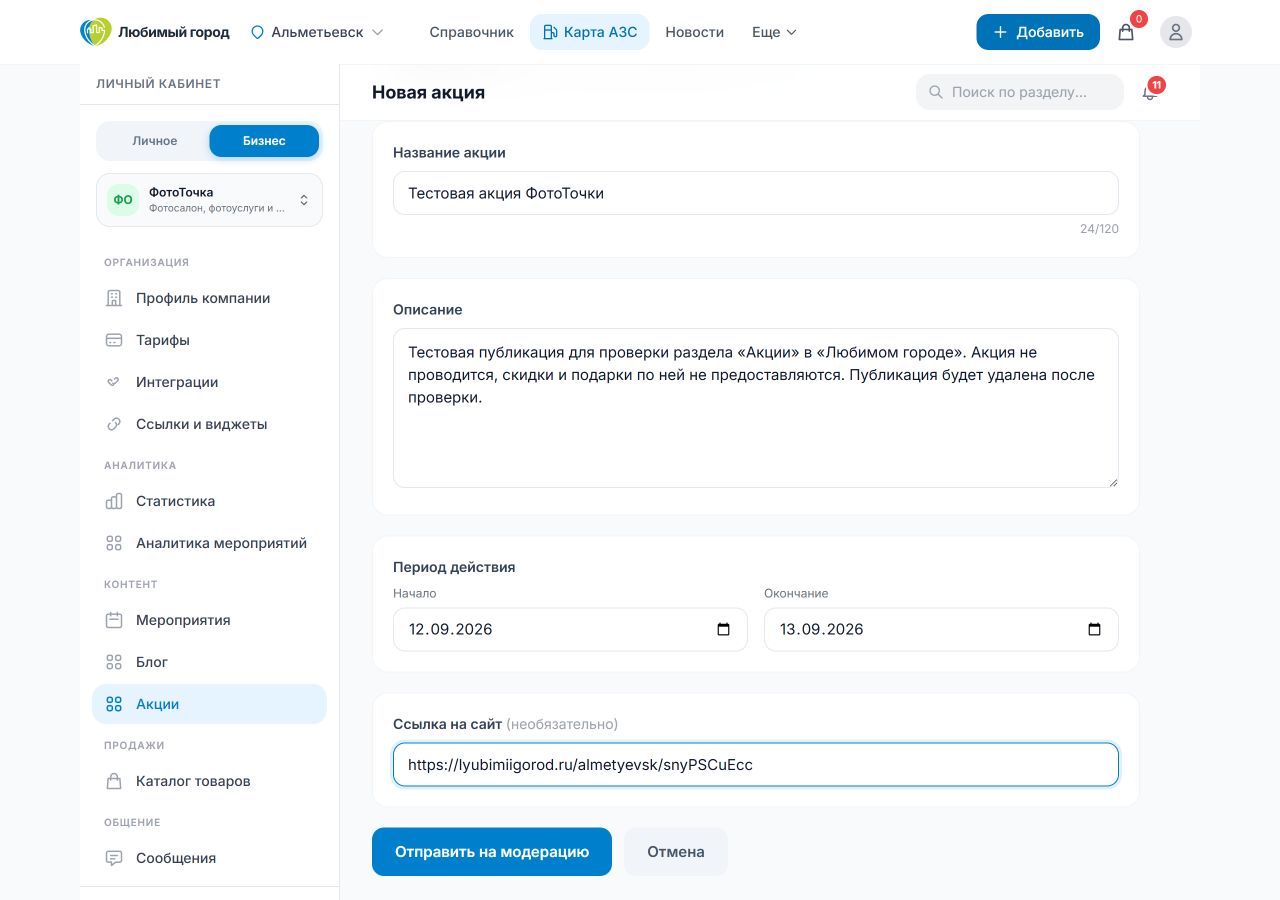Click the Название акции input field

(756, 193)
